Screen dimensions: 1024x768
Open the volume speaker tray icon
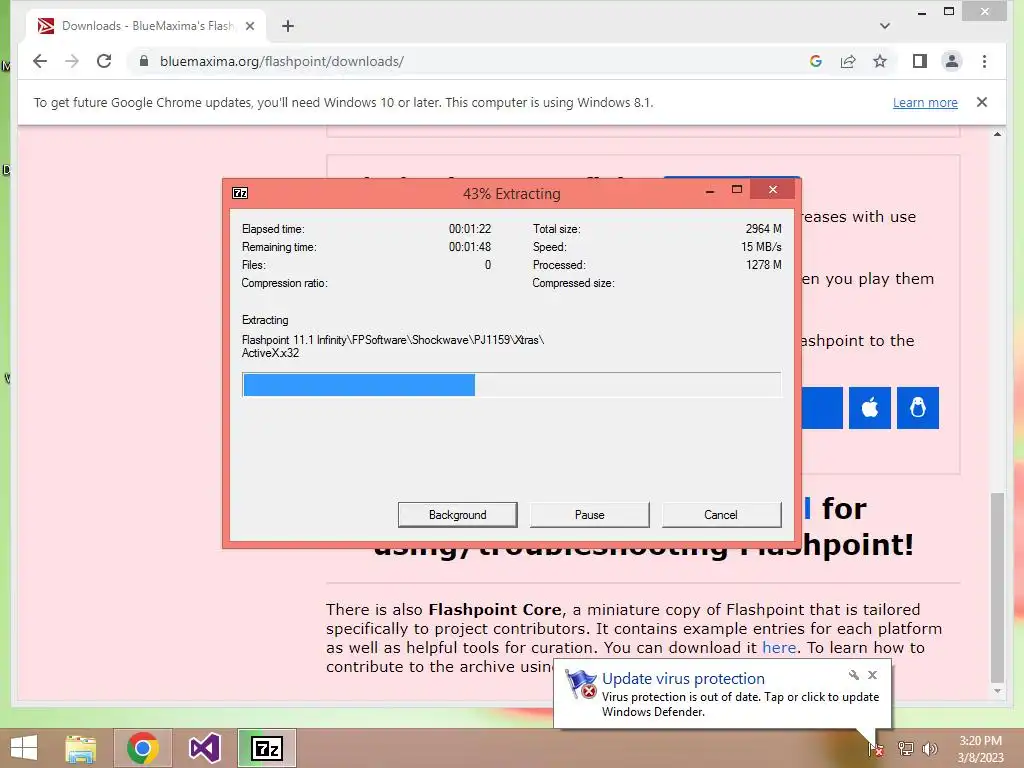pyautogui.click(x=930, y=749)
